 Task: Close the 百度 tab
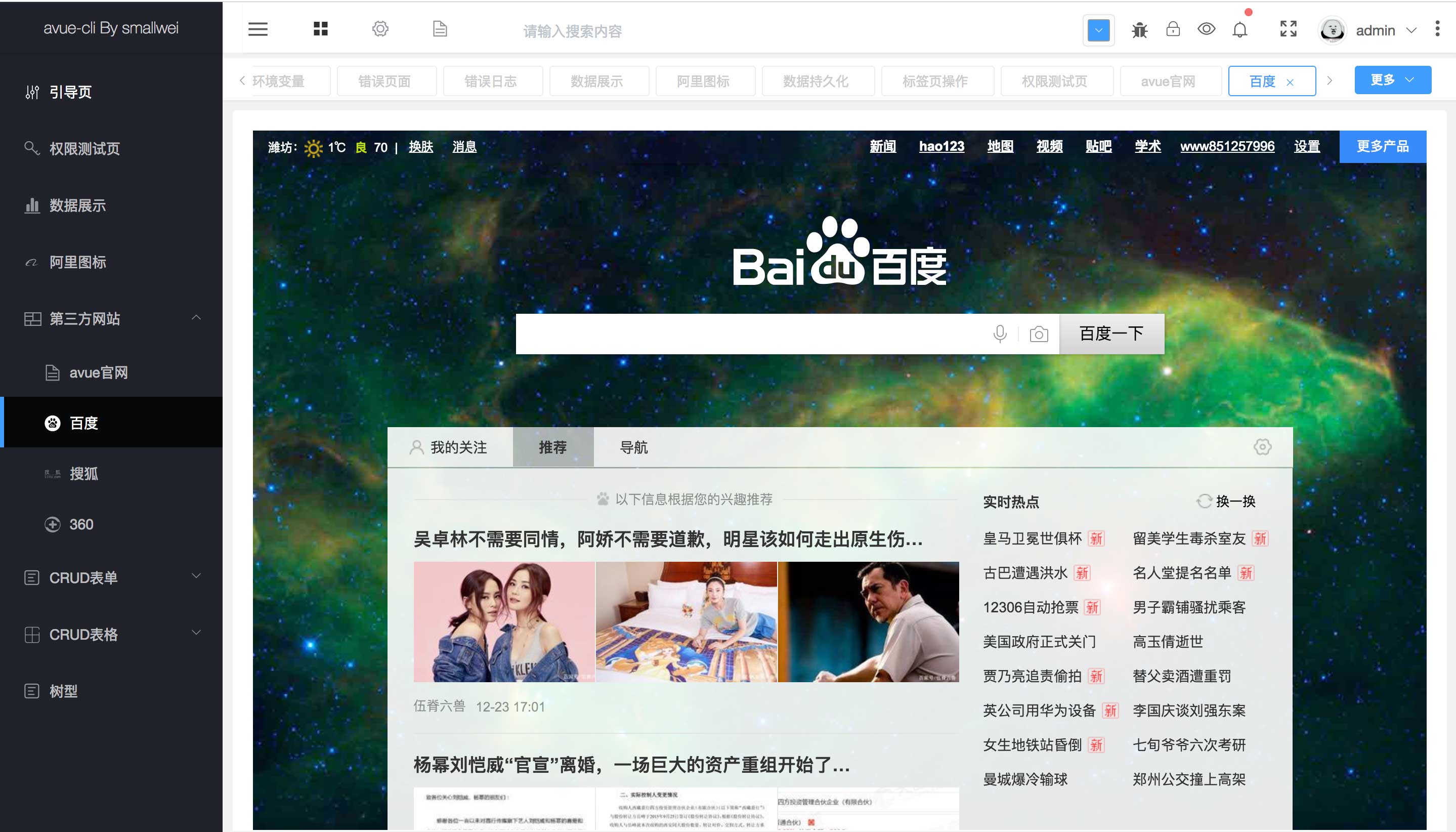click(1290, 82)
